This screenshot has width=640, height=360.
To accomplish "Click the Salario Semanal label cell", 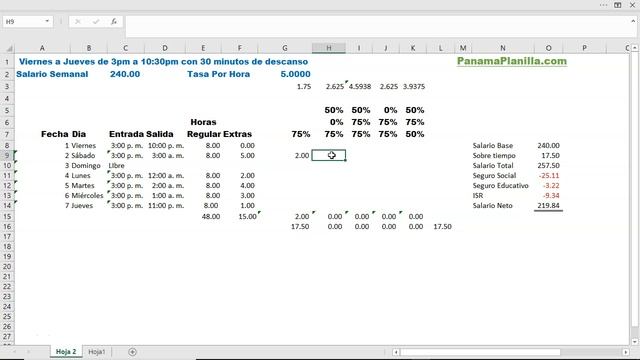I will [x=52, y=74].
